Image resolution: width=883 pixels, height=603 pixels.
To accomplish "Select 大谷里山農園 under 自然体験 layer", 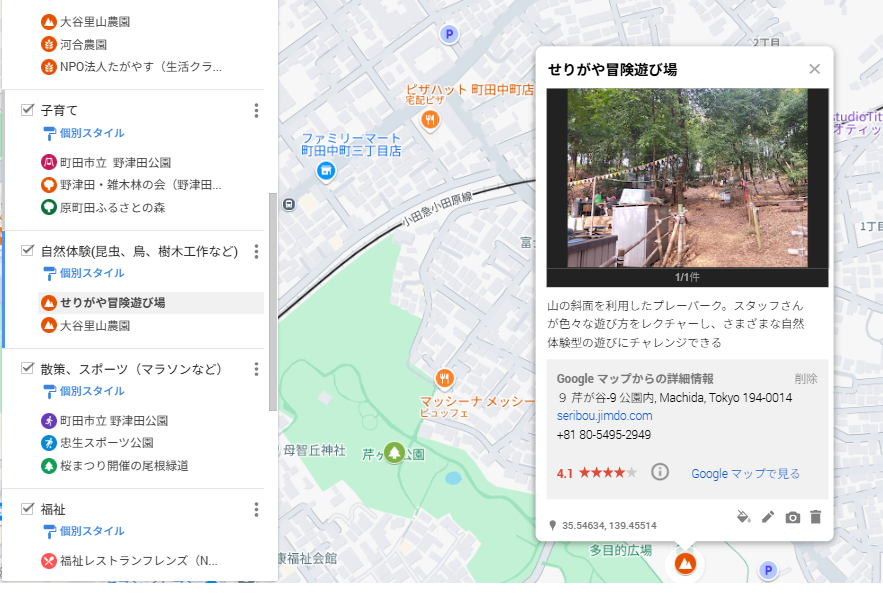I will pos(95,326).
